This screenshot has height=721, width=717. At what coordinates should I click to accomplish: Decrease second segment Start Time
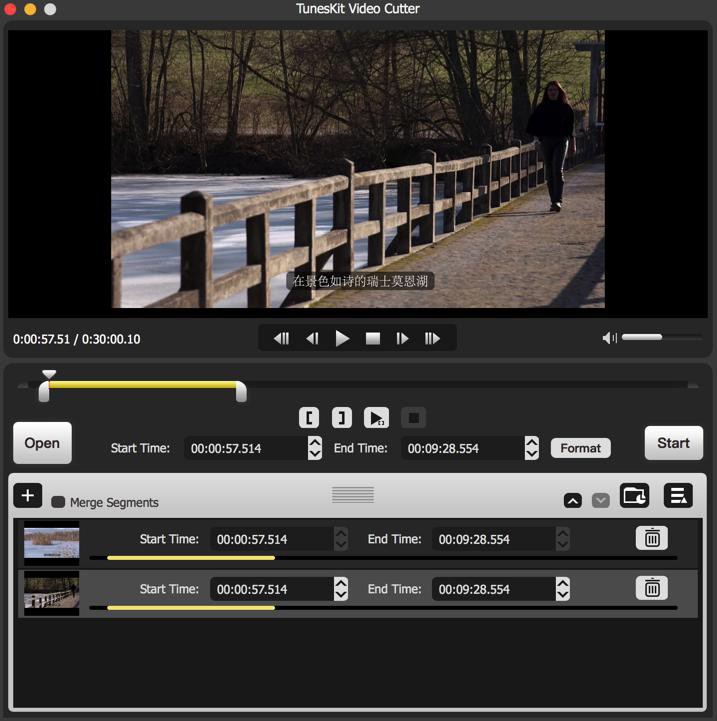(x=341, y=595)
